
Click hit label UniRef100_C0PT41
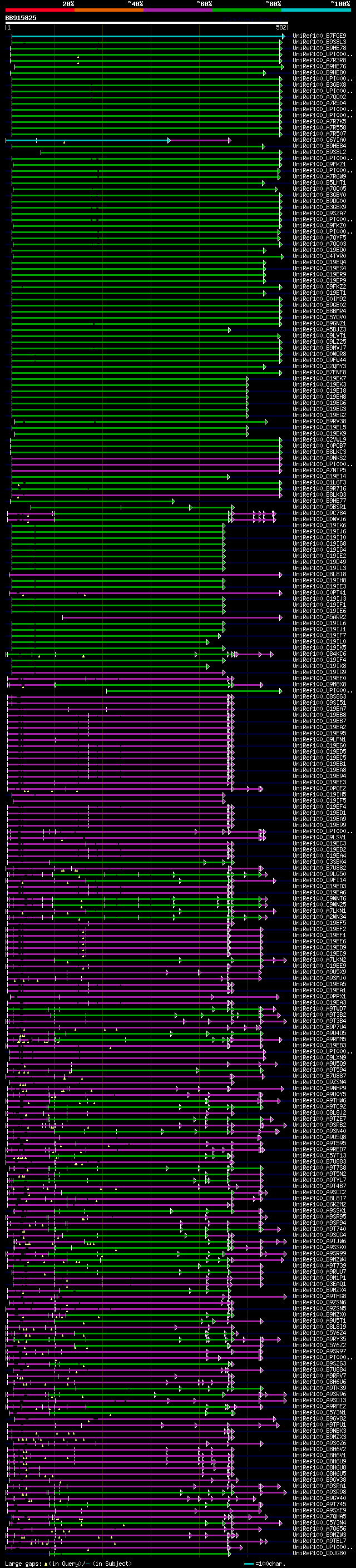tap(319, 592)
